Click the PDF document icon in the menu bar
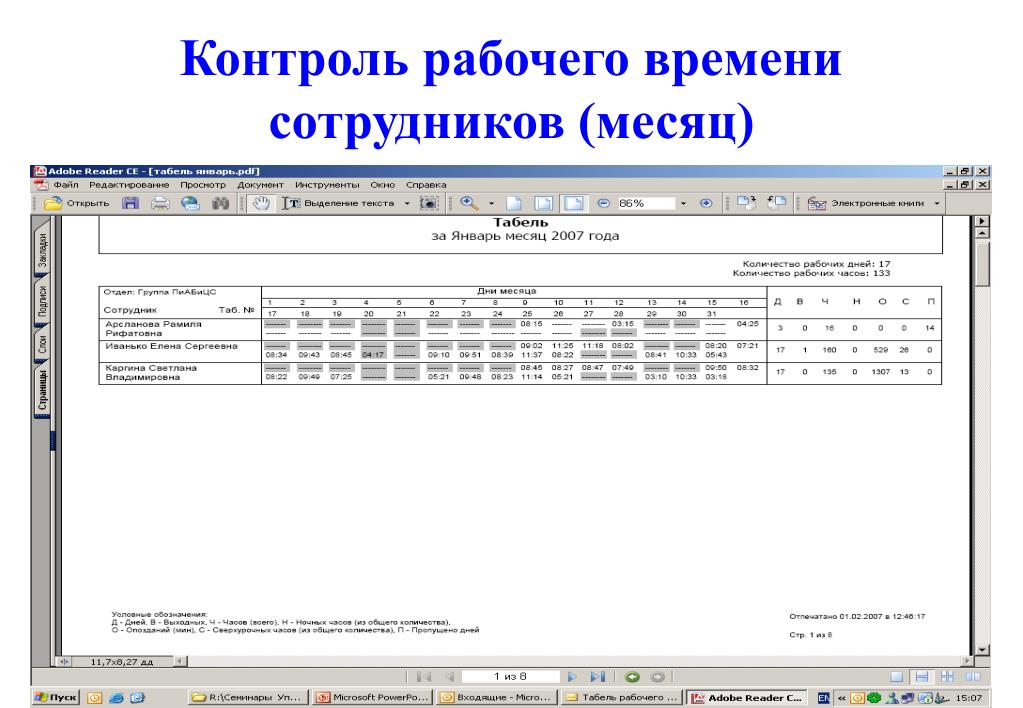Screen dimensions: 1023x708 pos(42,185)
